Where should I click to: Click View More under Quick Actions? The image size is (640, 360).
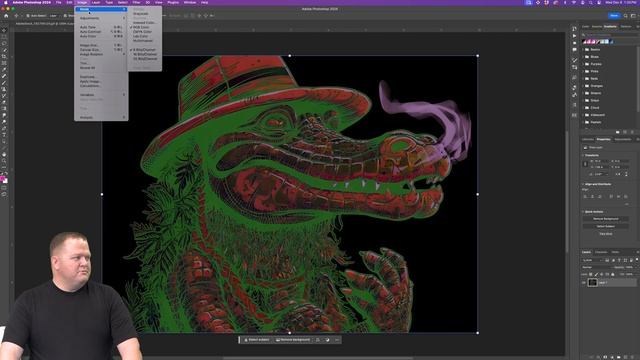pyautogui.click(x=606, y=234)
